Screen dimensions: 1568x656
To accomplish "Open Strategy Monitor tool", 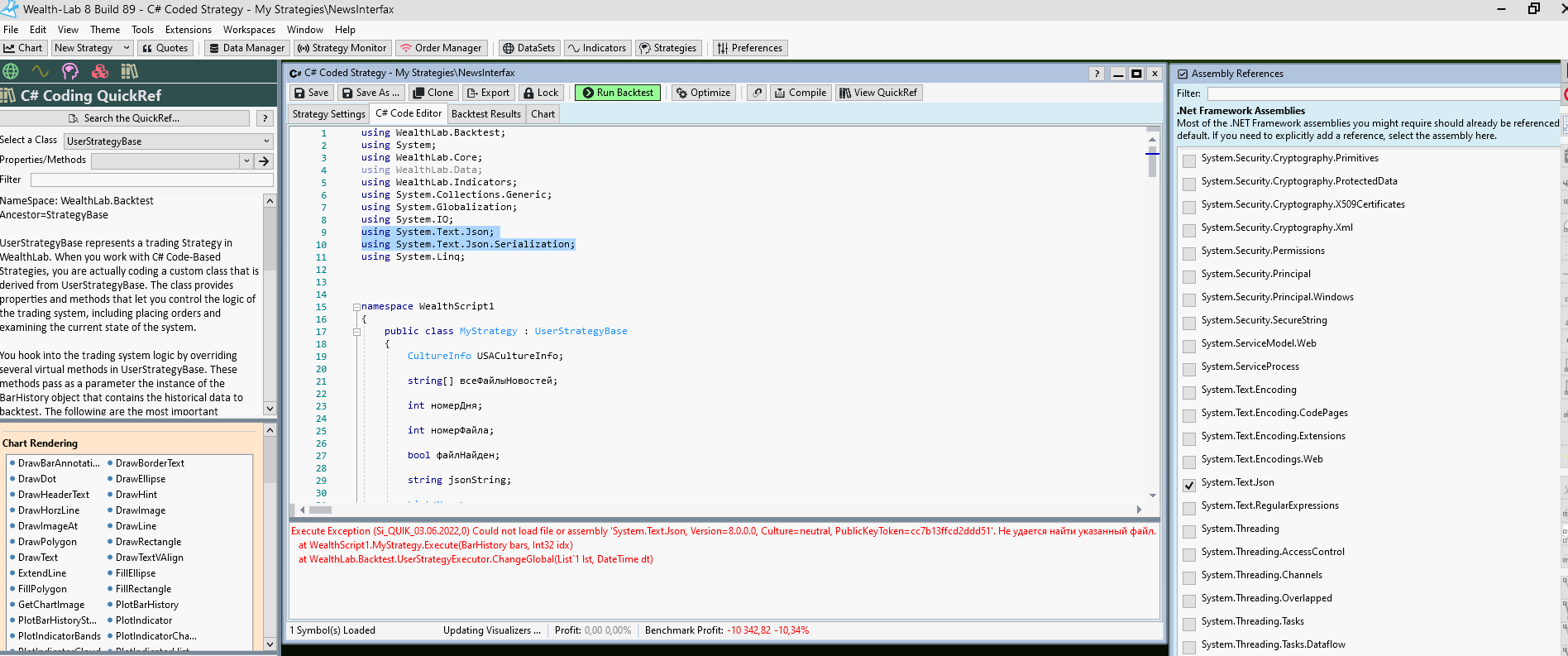I will tap(342, 48).
